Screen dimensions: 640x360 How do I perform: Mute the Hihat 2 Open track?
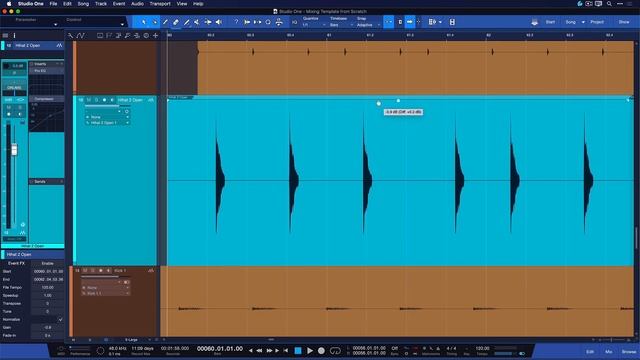(x=89, y=100)
